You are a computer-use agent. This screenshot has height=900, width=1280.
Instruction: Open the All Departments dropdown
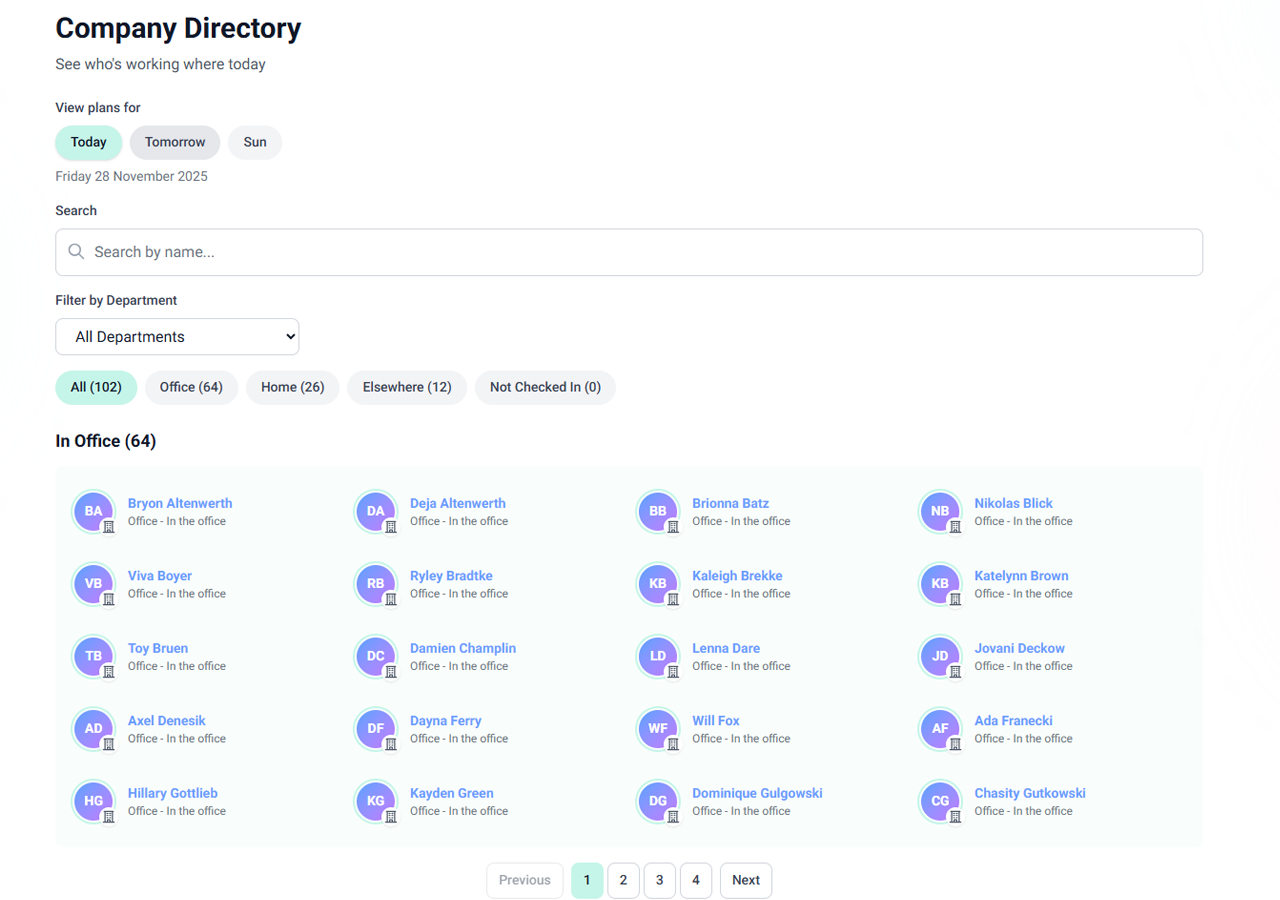point(177,336)
